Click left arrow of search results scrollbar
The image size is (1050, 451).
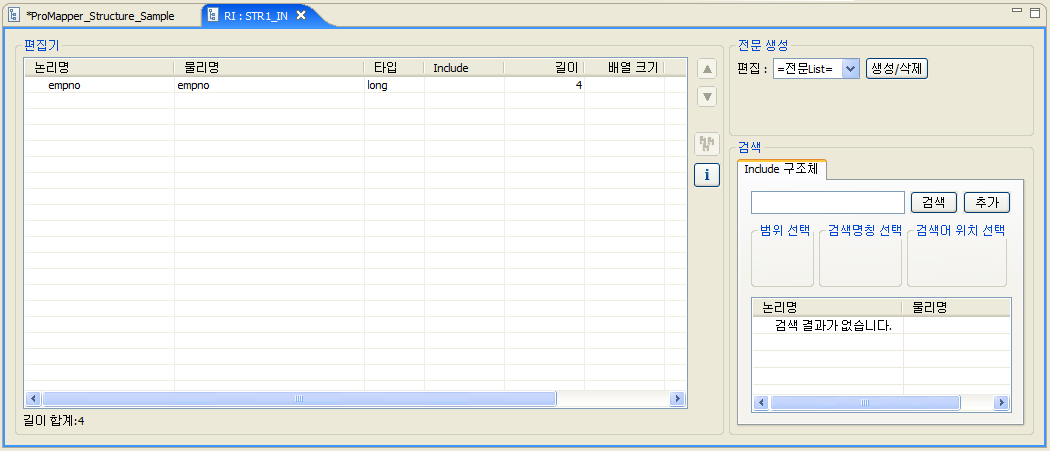coord(761,403)
